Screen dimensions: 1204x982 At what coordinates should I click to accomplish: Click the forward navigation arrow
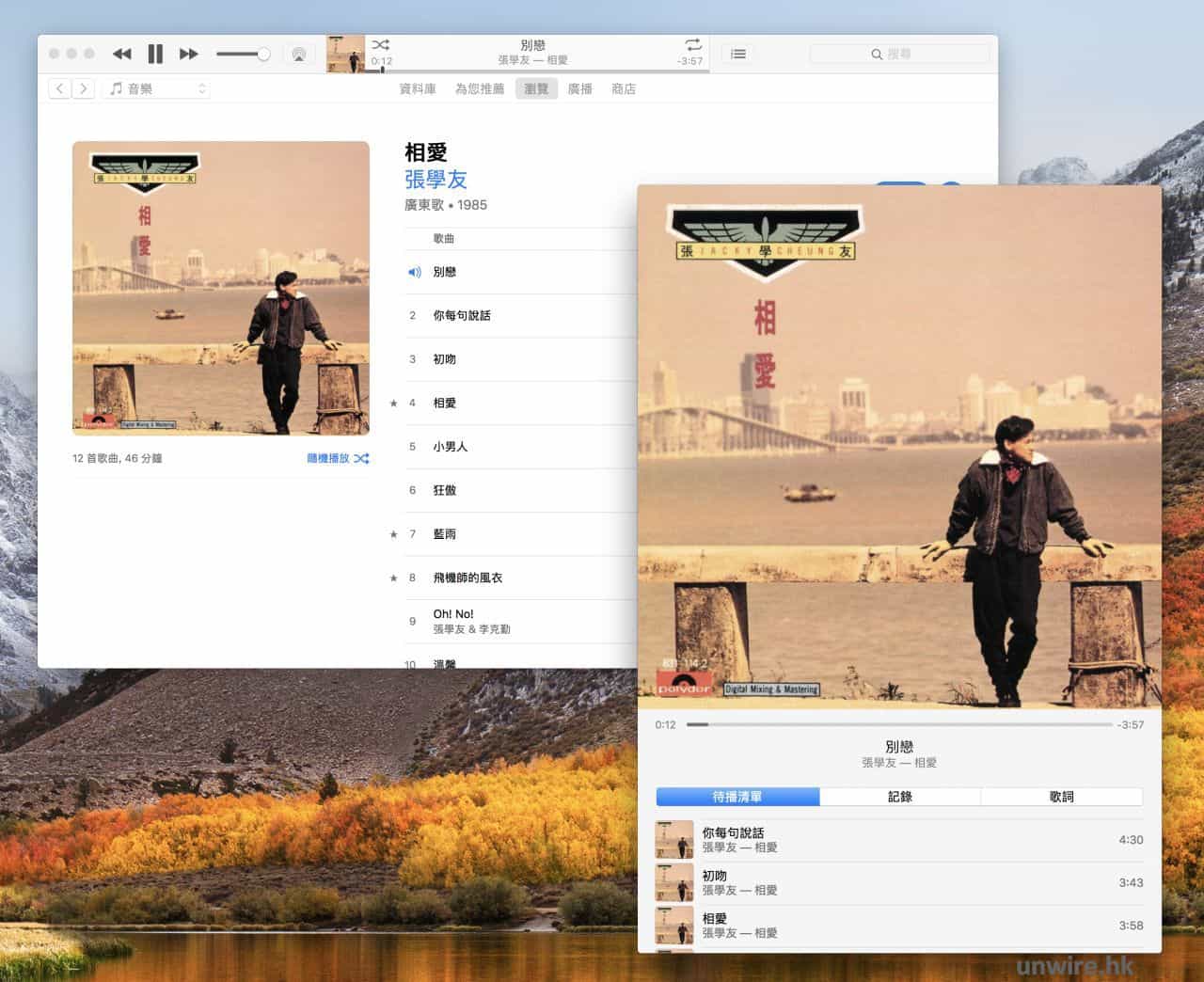tap(84, 88)
